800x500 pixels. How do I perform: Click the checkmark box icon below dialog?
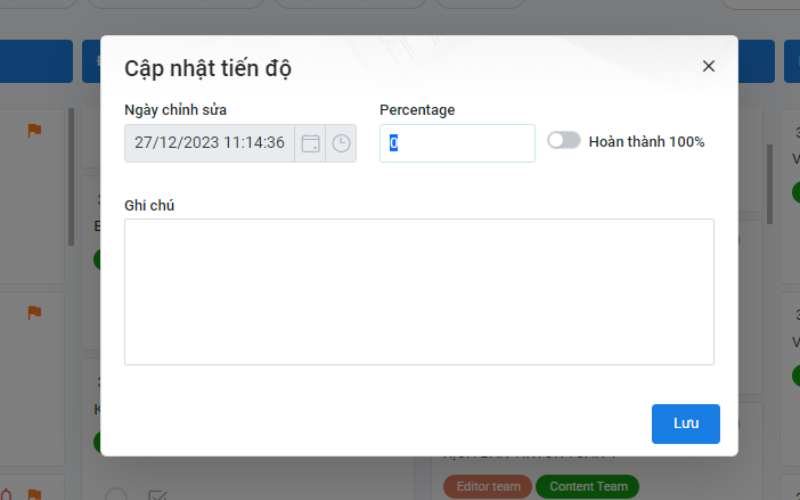157,494
